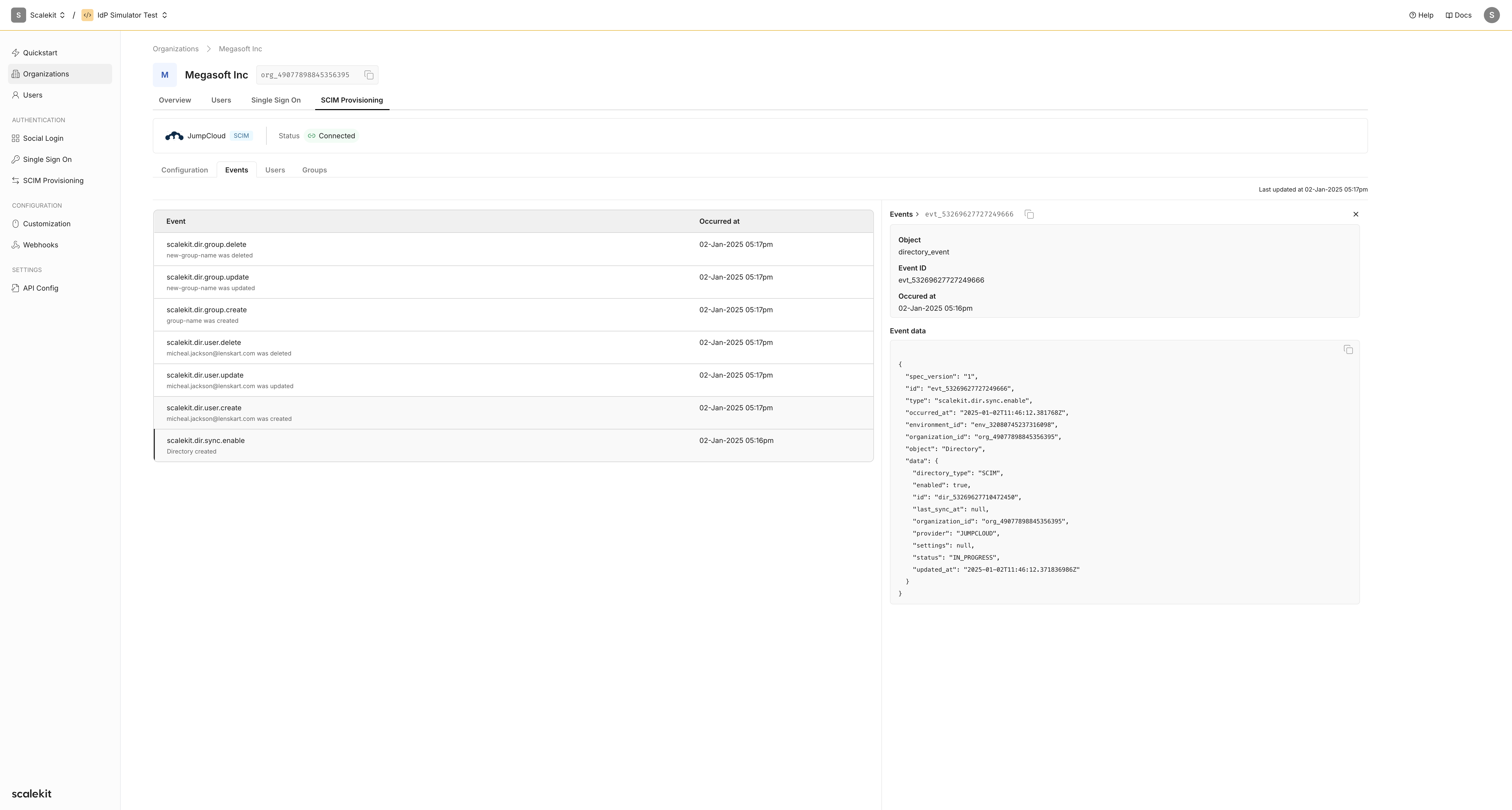
Task: Click the Single Sign On key icon
Action: [16, 160]
